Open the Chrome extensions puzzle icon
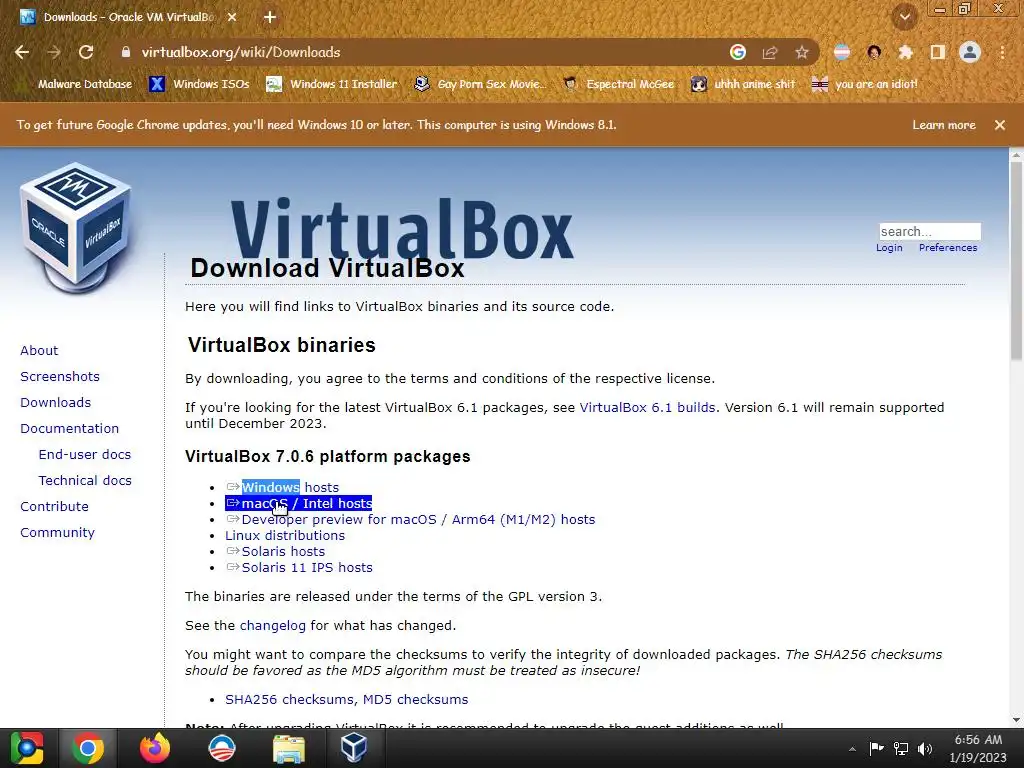This screenshot has width=1024, height=768. 905,52
